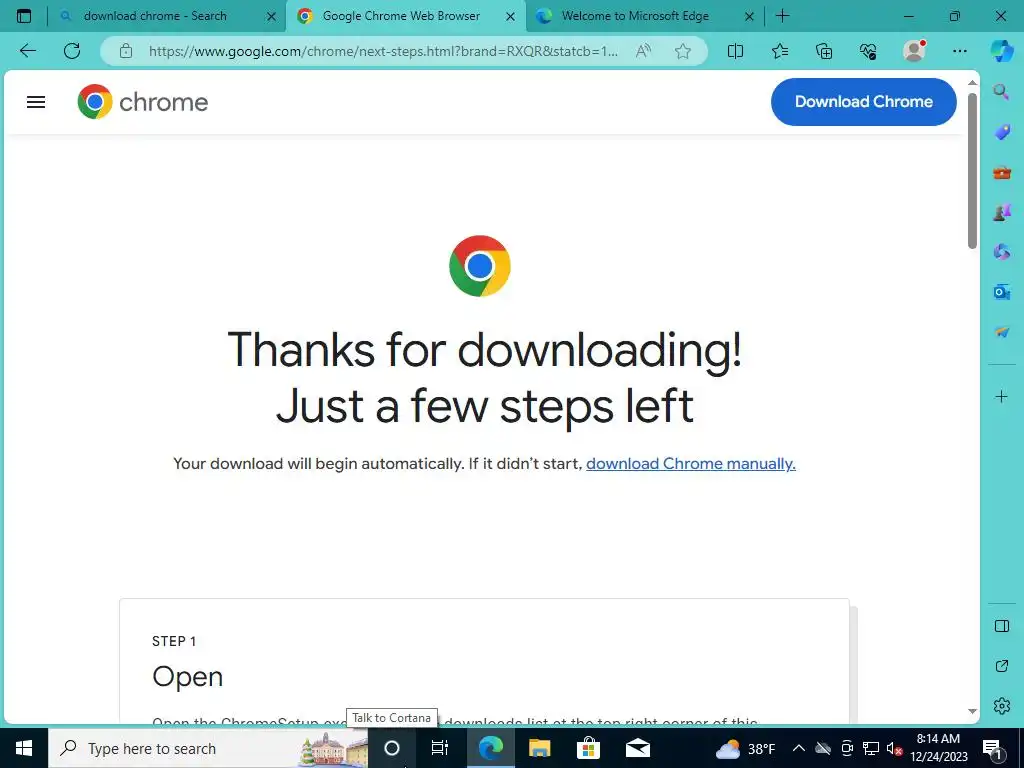Open sidebar Microsoft 365 icon

[x=1002, y=252]
